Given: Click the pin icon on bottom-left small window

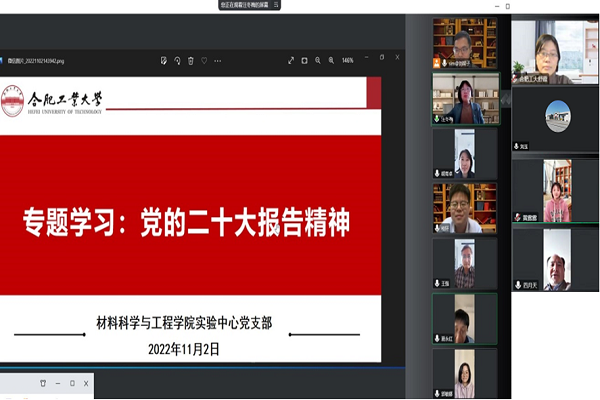Looking at the screenshot, I should [x=44, y=383].
